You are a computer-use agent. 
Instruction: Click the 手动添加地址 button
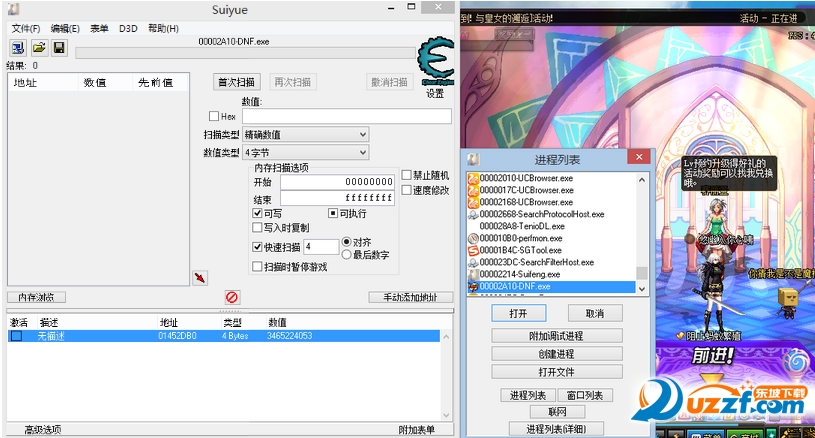(411, 297)
